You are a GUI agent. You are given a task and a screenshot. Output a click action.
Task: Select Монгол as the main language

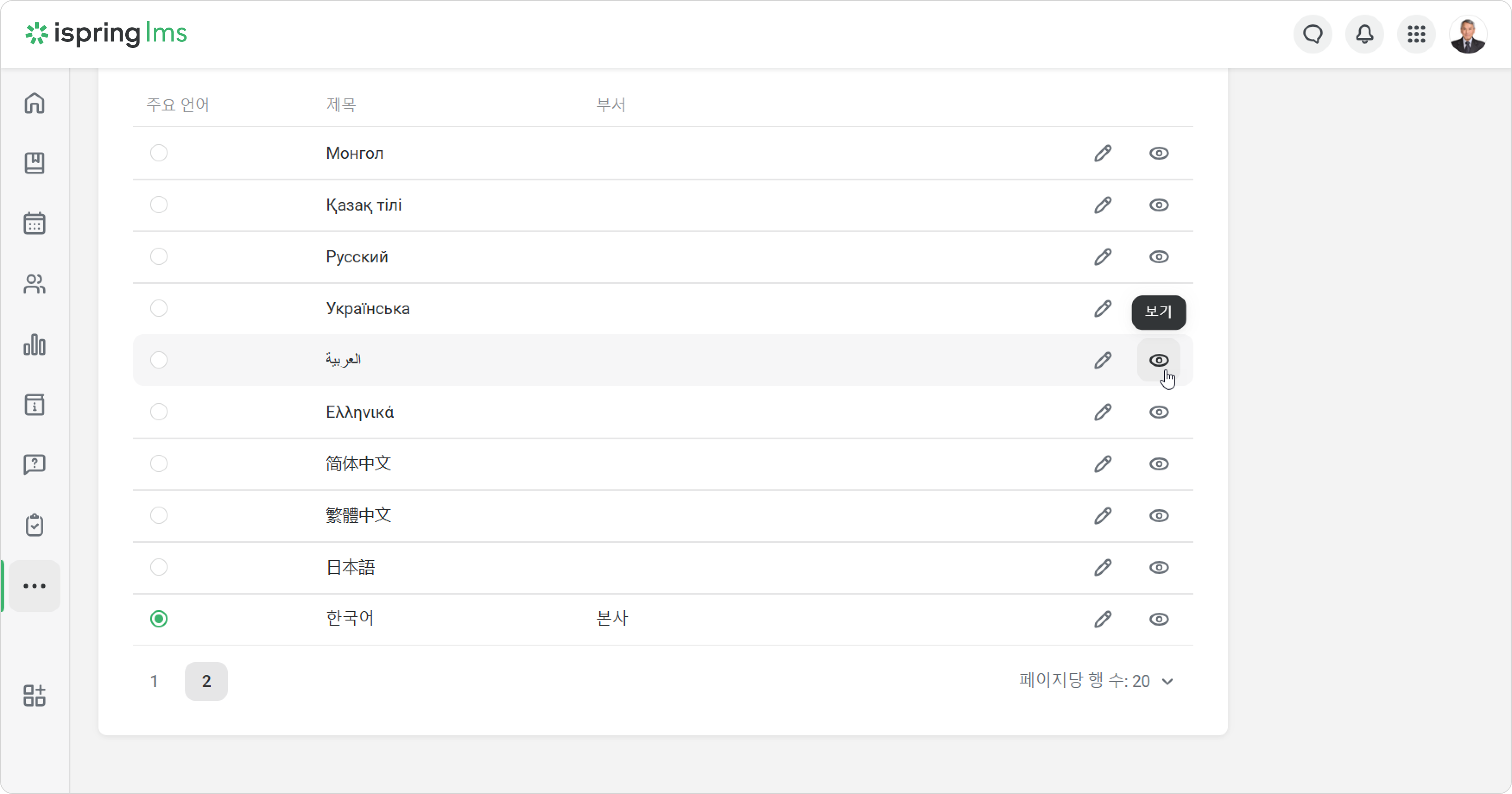point(158,153)
